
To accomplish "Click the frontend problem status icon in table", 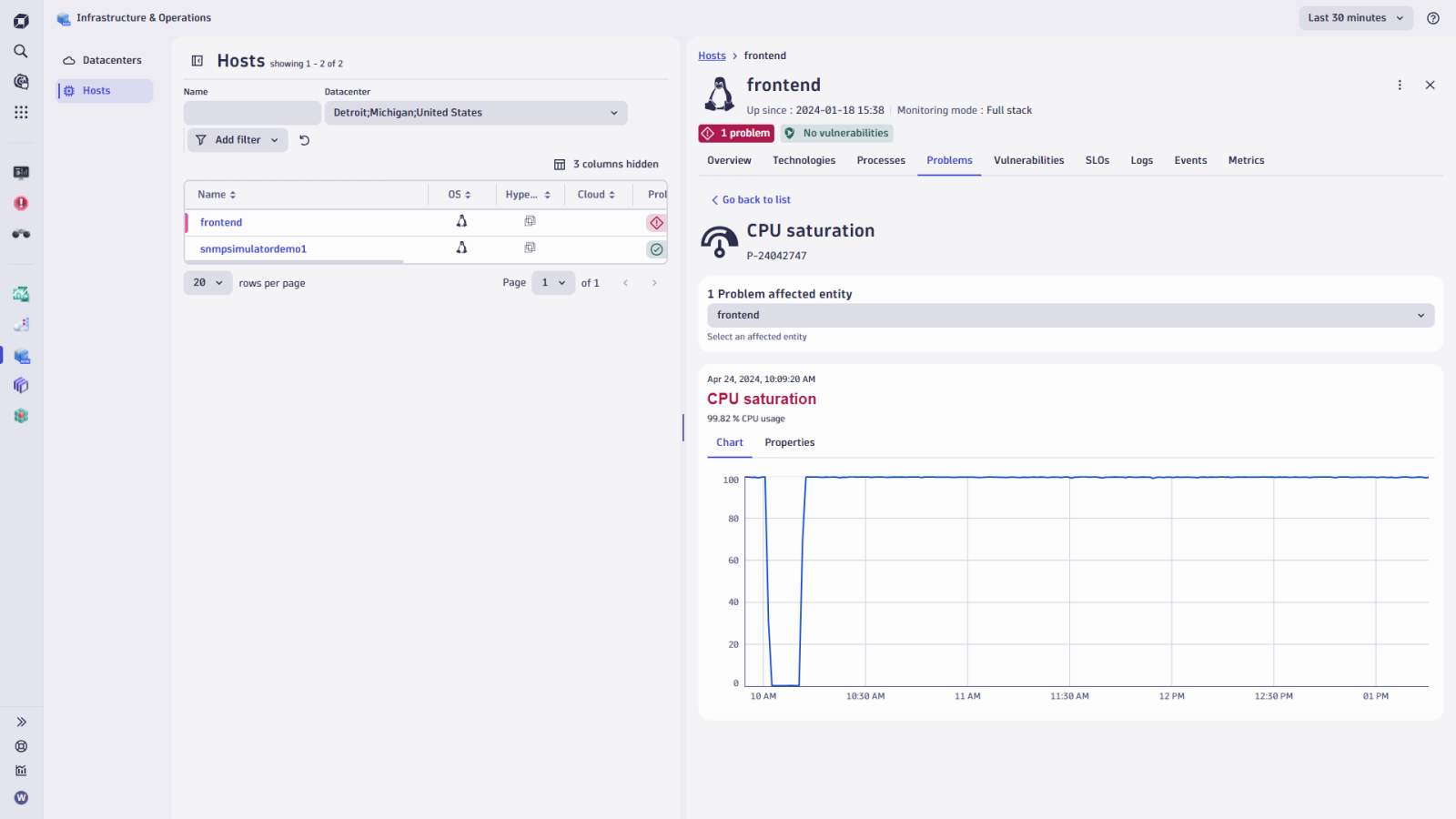I will [656, 222].
